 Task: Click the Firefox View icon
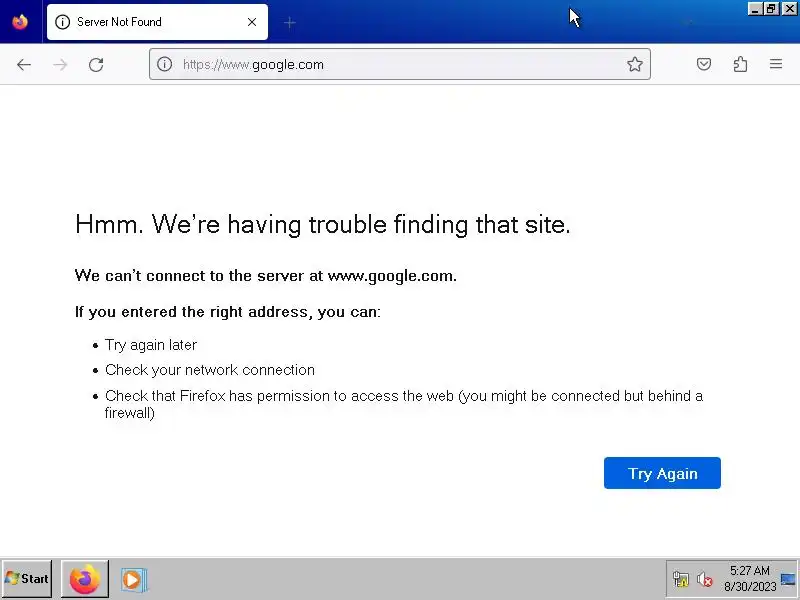point(20,22)
